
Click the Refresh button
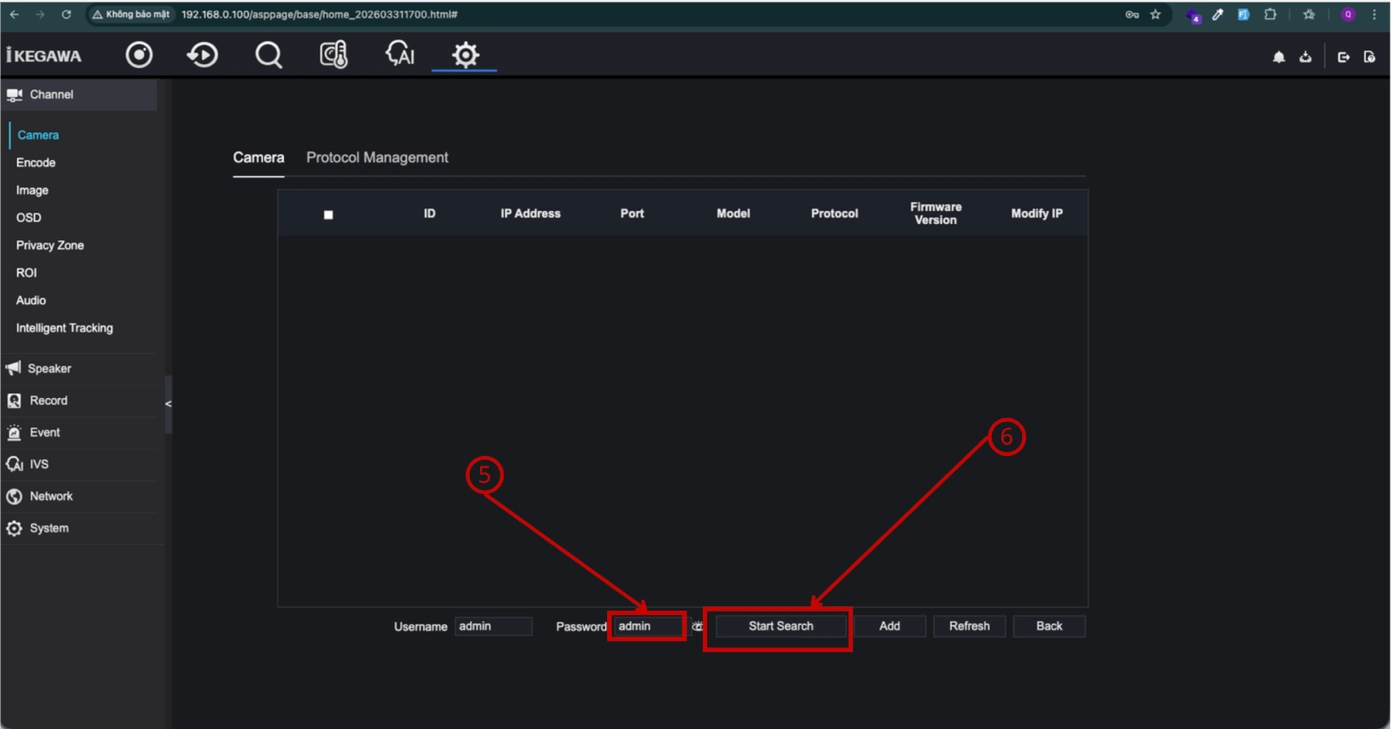(969, 627)
